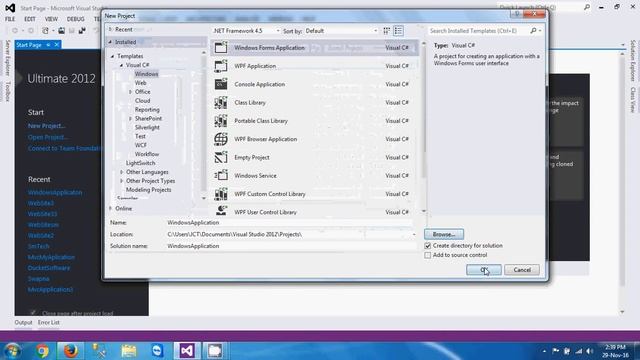
Task: Expand Other Project Types node
Action: pos(122,181)
